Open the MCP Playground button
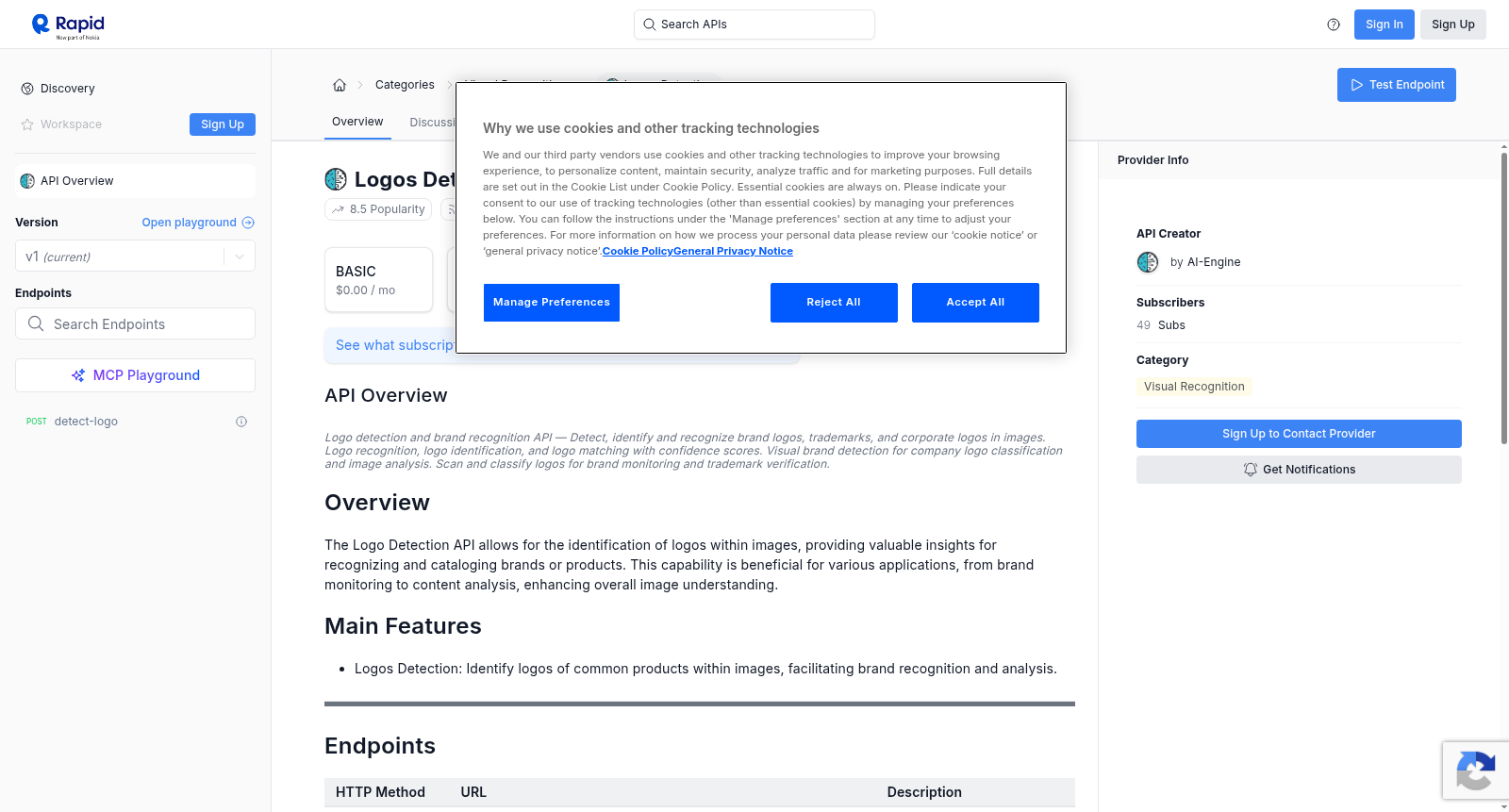The height and width of the screenshot is (812, 1509). 135,375
